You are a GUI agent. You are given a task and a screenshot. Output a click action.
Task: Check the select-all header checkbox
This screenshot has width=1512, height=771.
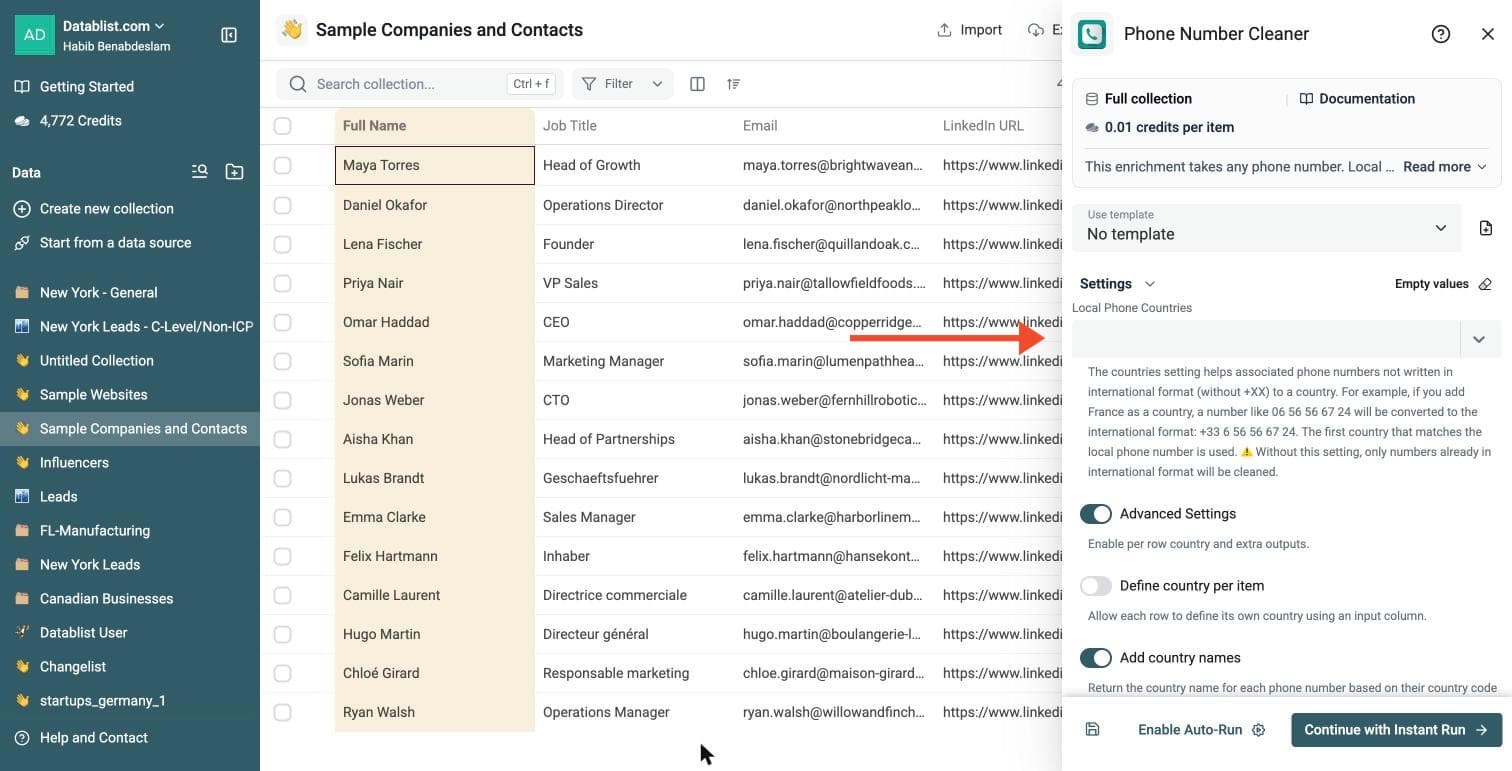click(x=283, y=126)
